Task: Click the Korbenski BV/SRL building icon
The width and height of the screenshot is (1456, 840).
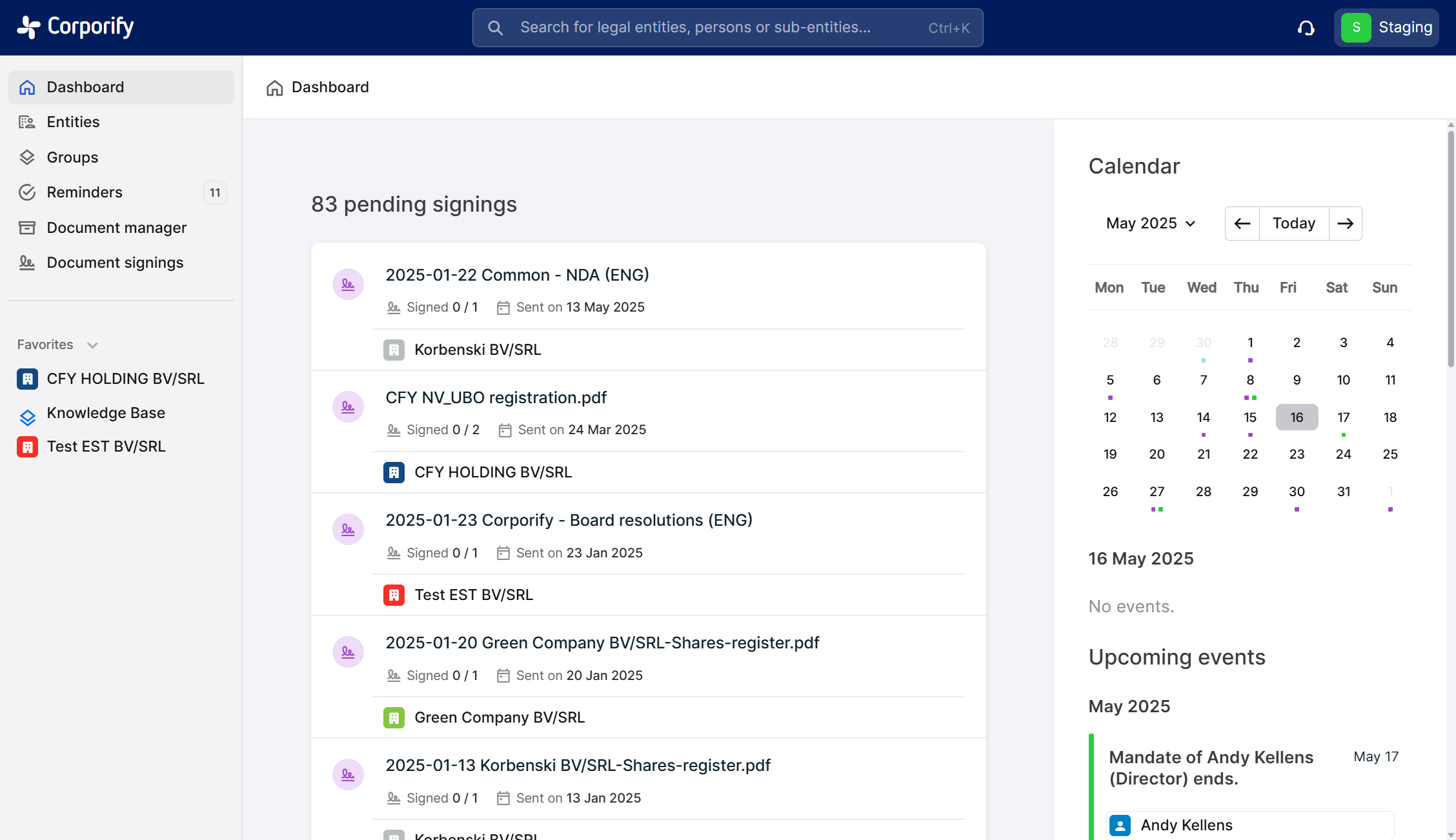Action: pos(394,350)
